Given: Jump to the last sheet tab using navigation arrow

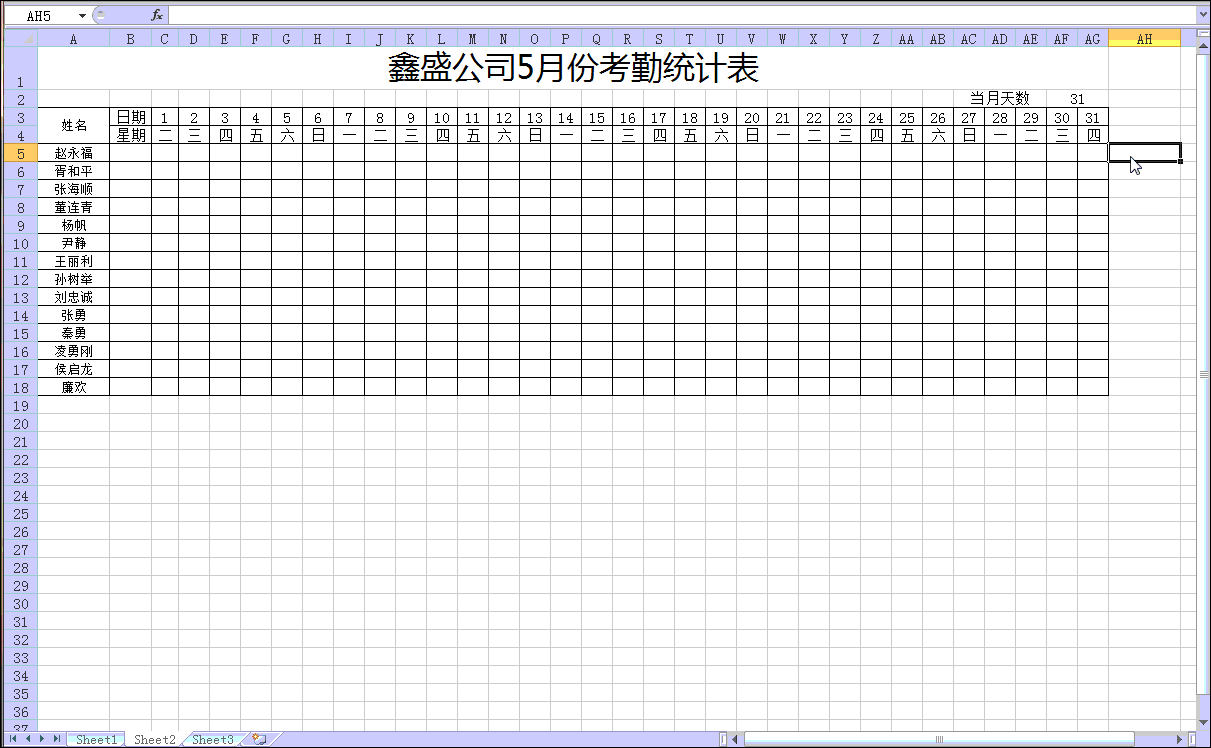Looking at the screenshot, I should (x=57, y=739).
